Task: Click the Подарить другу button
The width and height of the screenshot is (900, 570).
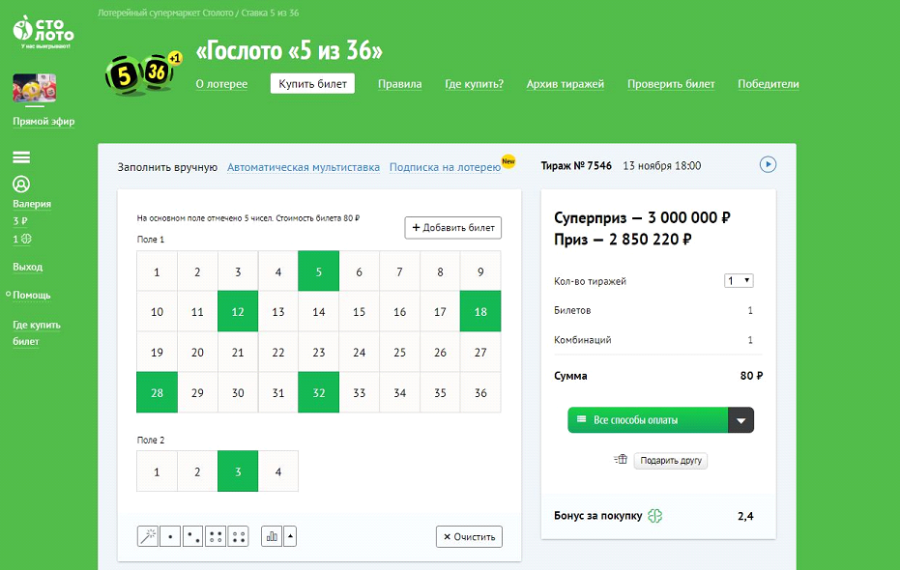Action: click(x=670, y=460)
